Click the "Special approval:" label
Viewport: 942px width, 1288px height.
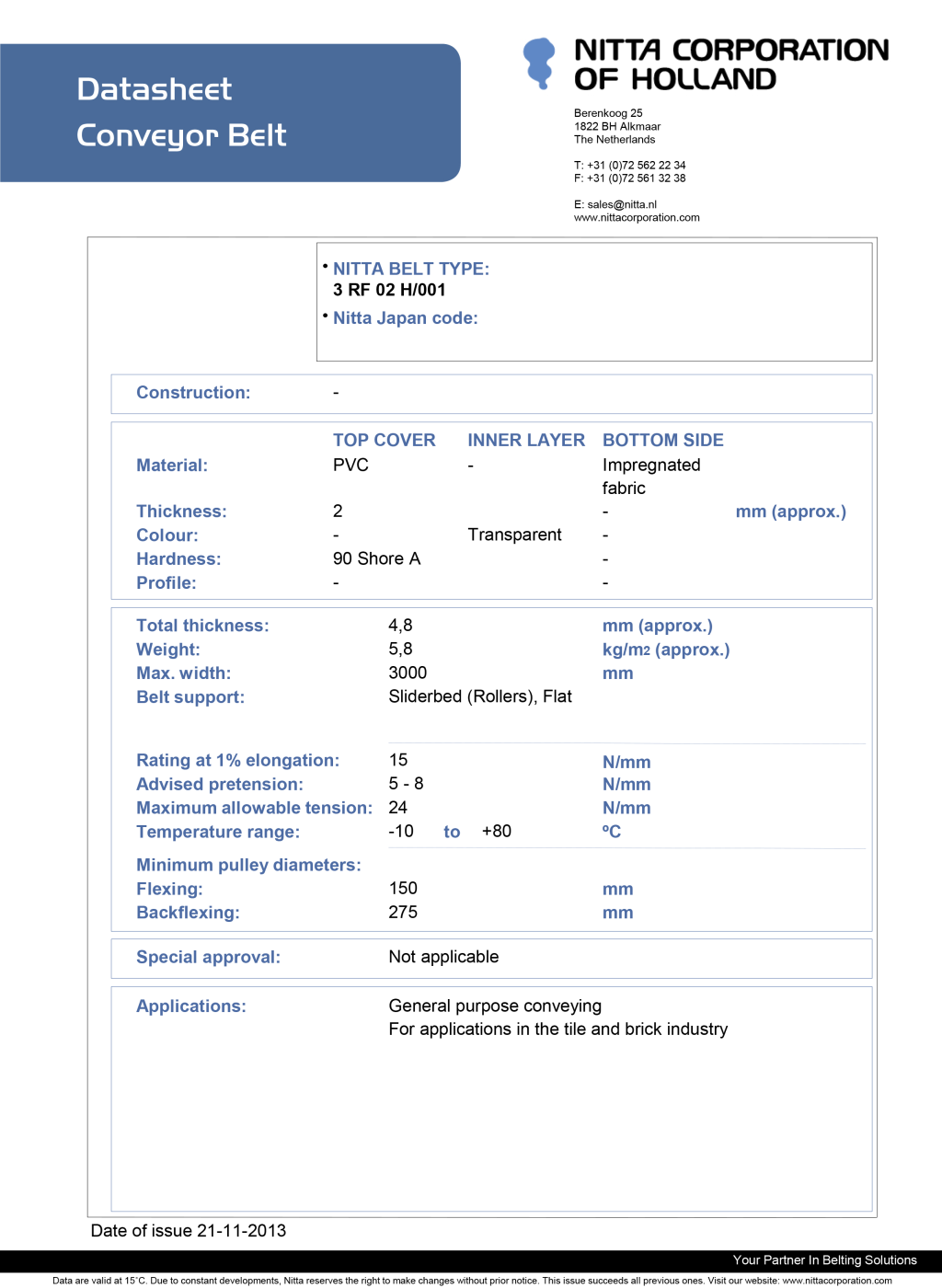pos(209,958)
